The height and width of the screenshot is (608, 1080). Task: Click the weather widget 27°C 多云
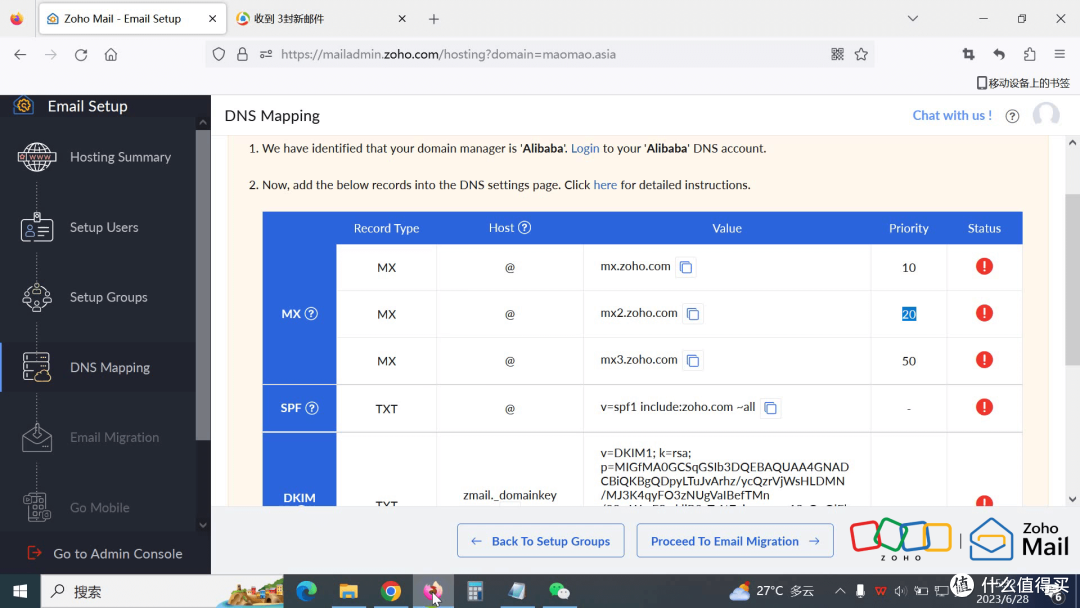click(x=771, y=591)
